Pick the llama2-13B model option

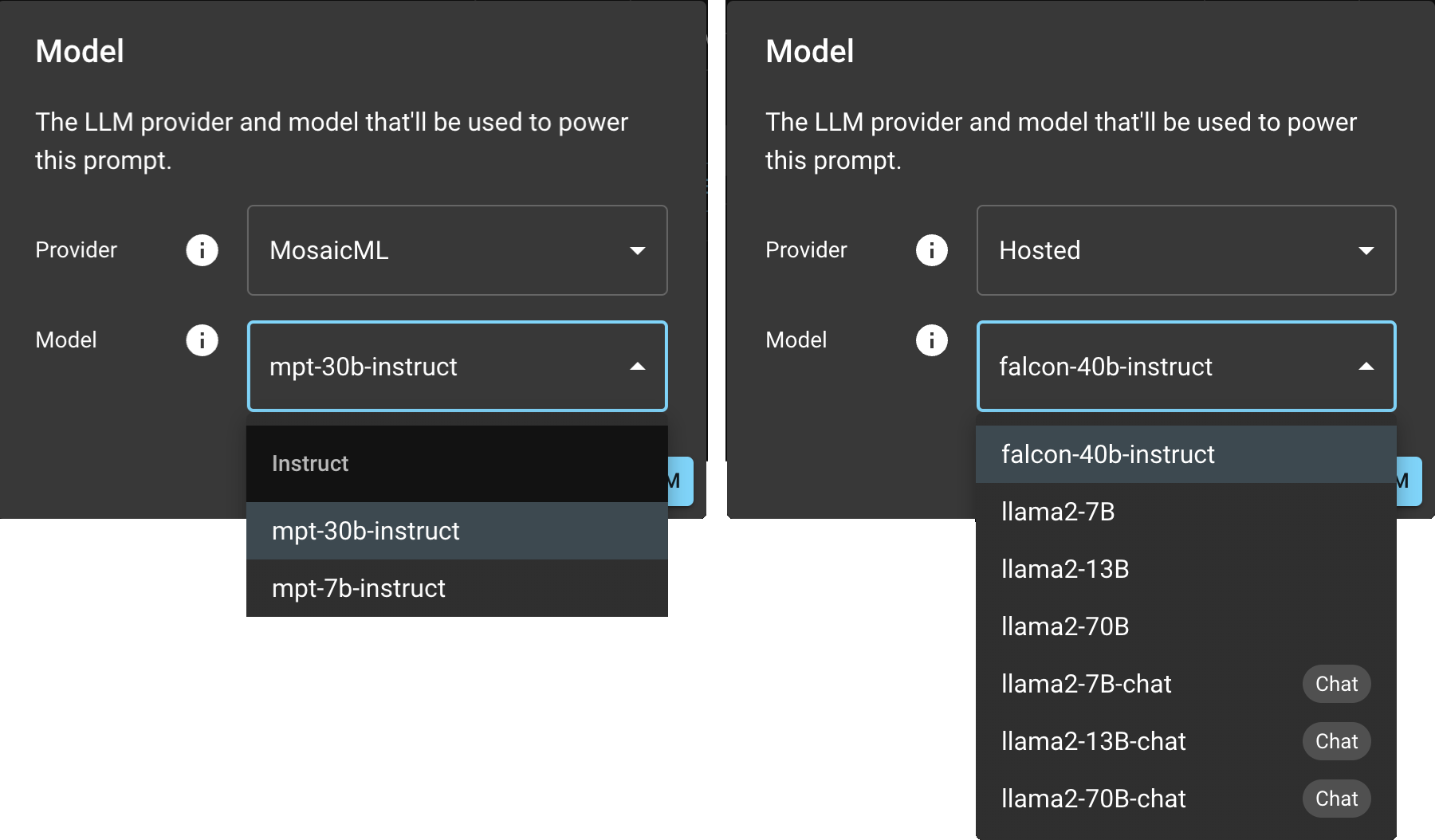click(x=1185, y=569)
